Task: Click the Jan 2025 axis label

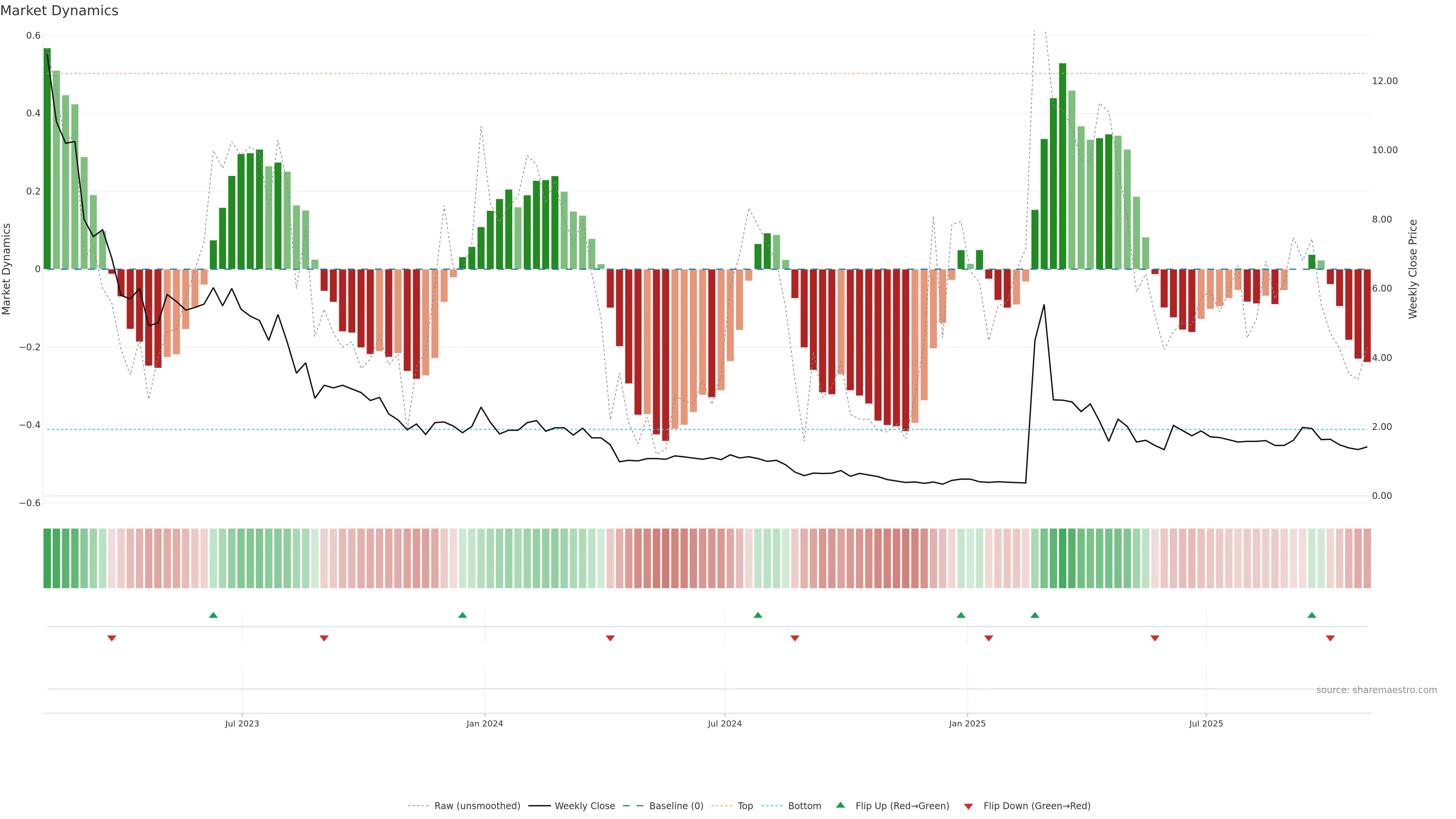Action: pyautogui.click(x=967, y=723)
